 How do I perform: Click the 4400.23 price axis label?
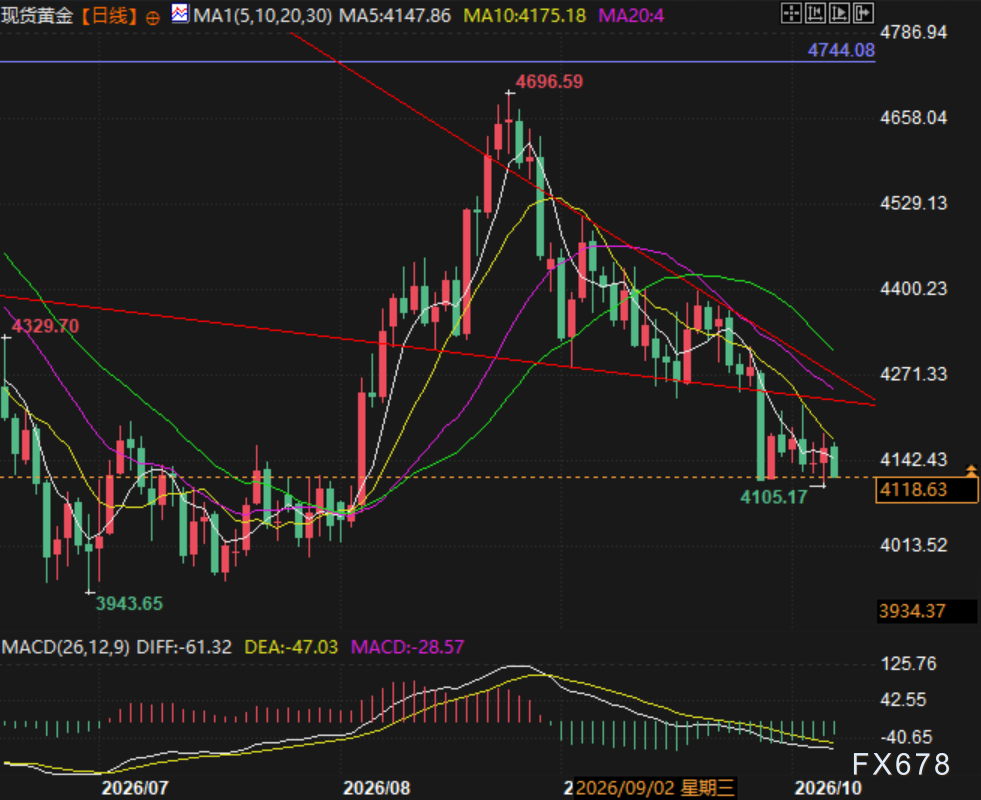coord(913,289)
